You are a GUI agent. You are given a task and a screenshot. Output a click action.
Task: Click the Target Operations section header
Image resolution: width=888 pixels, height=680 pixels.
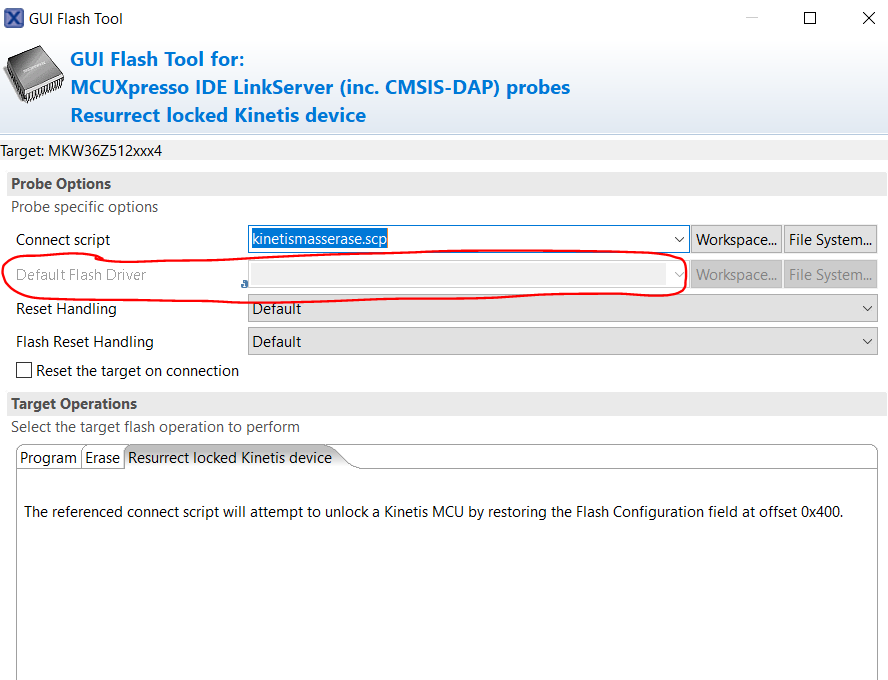coord(74,404)
